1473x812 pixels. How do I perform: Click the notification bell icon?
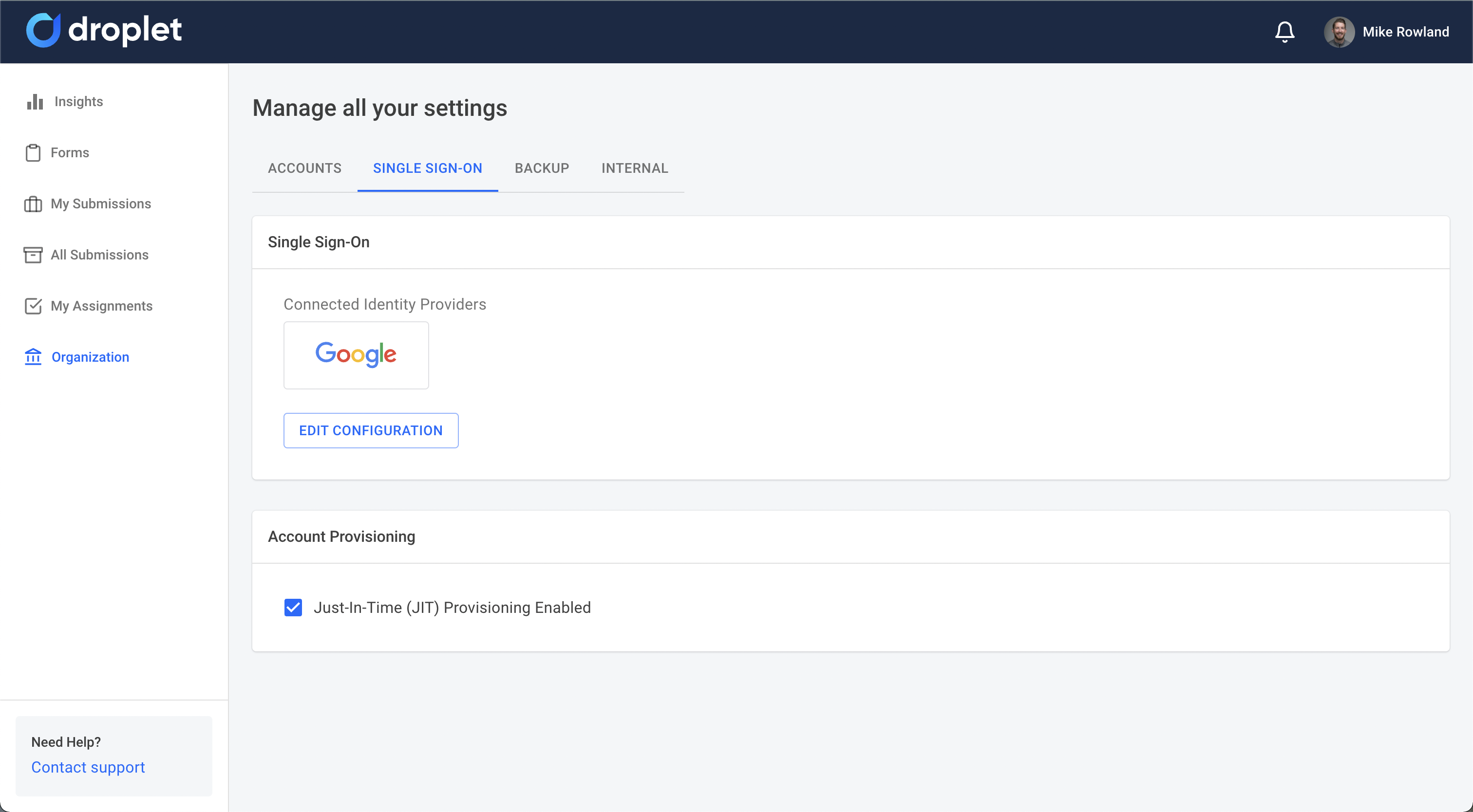click(x=1285, y=32)
